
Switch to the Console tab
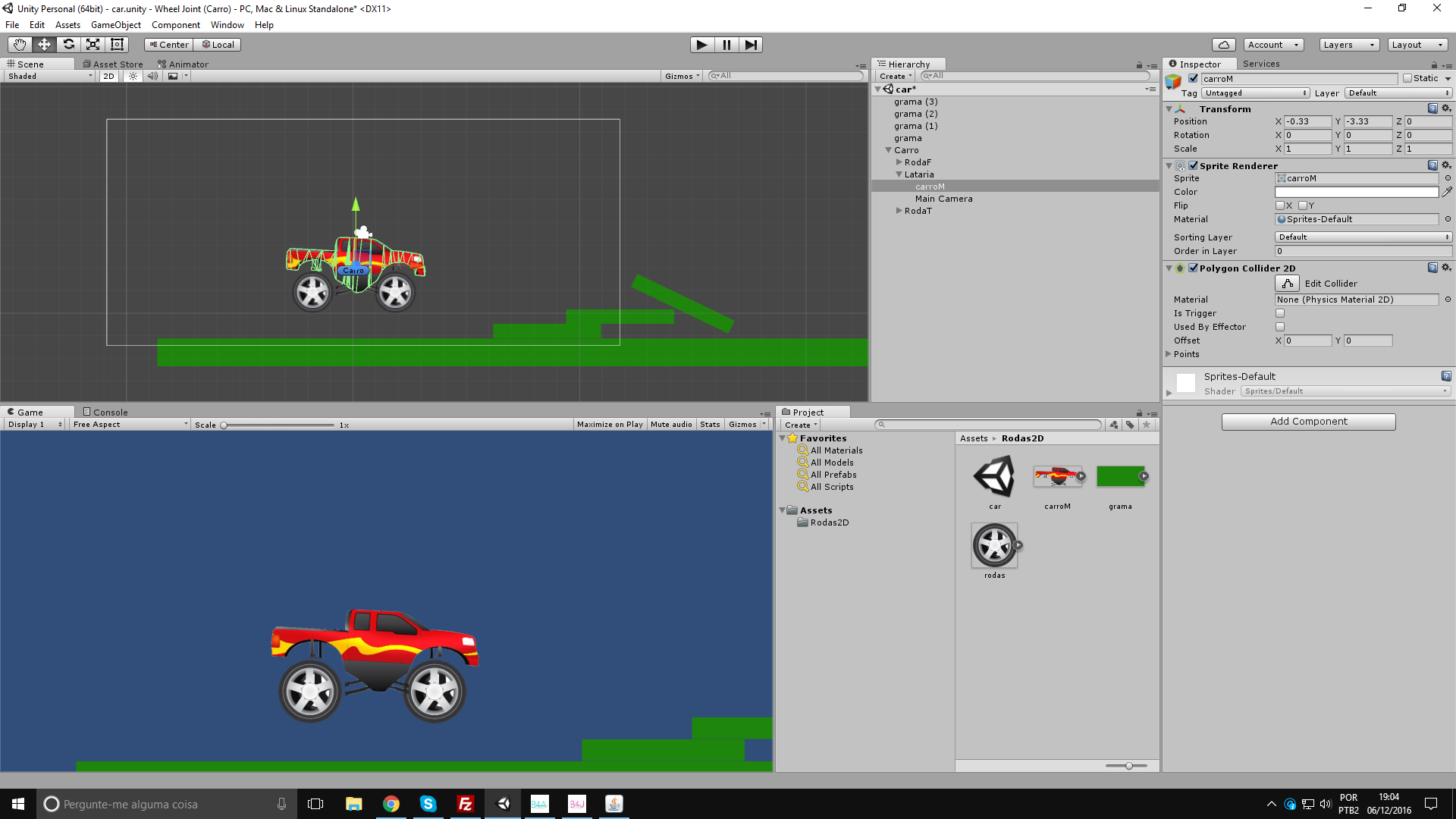[x=105, y=413]
